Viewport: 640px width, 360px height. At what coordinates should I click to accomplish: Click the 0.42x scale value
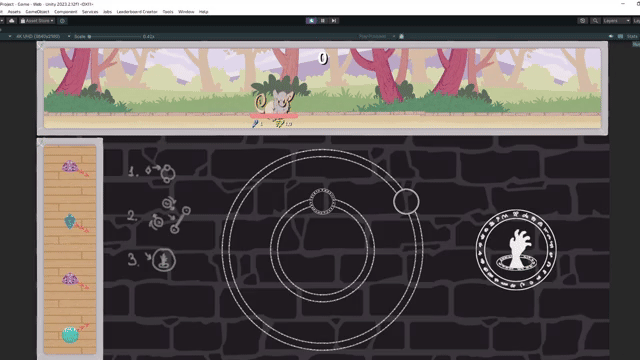(149, 36)
